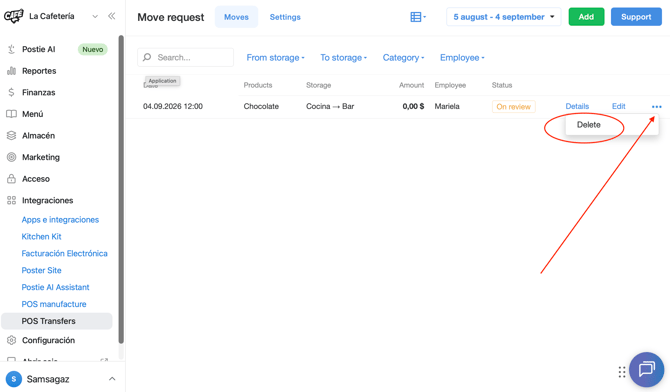
Task: Click the drag handle dots near chat
Action: pos(622,372)
